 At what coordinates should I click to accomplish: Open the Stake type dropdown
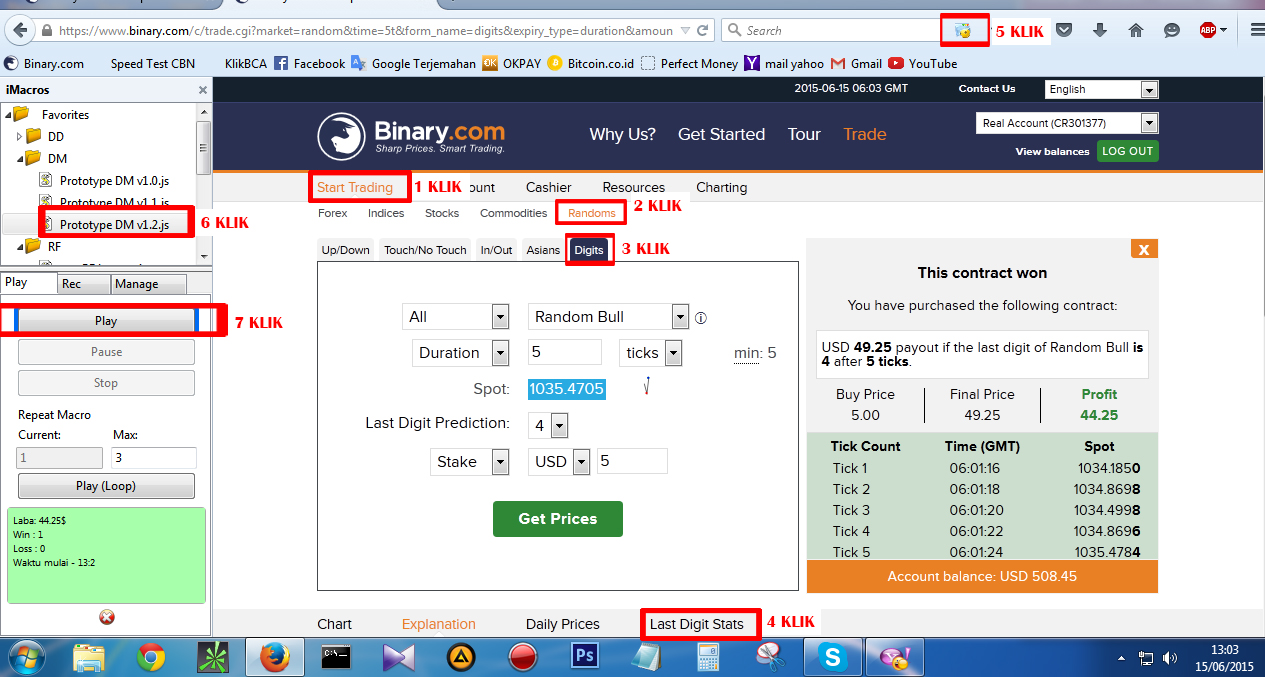coord(470,462)
